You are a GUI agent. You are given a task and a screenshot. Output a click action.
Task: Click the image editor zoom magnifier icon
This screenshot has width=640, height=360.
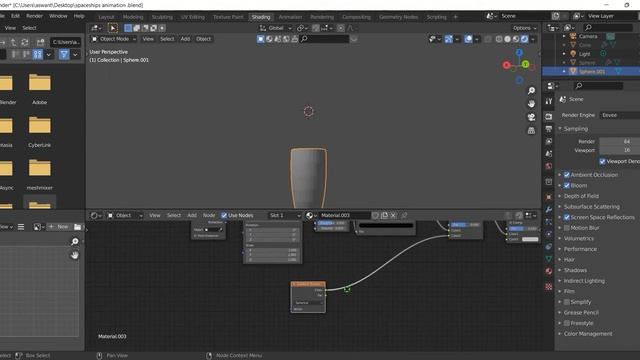click(x=74, y=242)
